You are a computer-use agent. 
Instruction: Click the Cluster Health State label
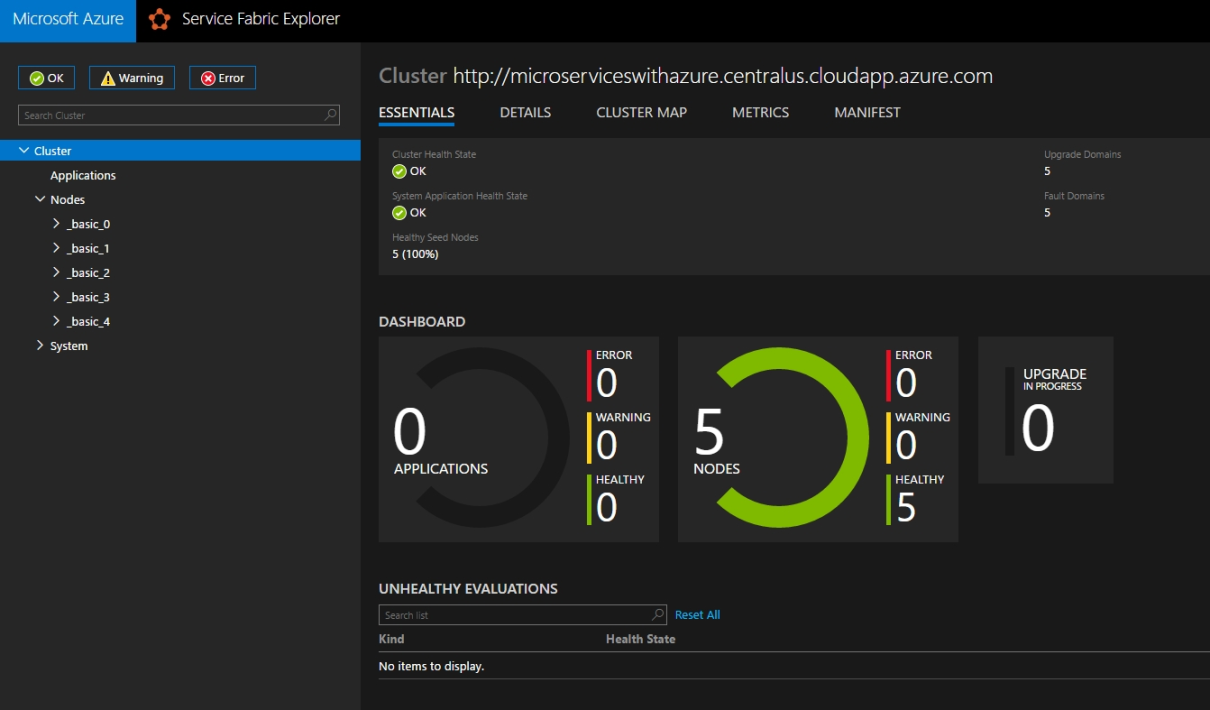point(434,155)
